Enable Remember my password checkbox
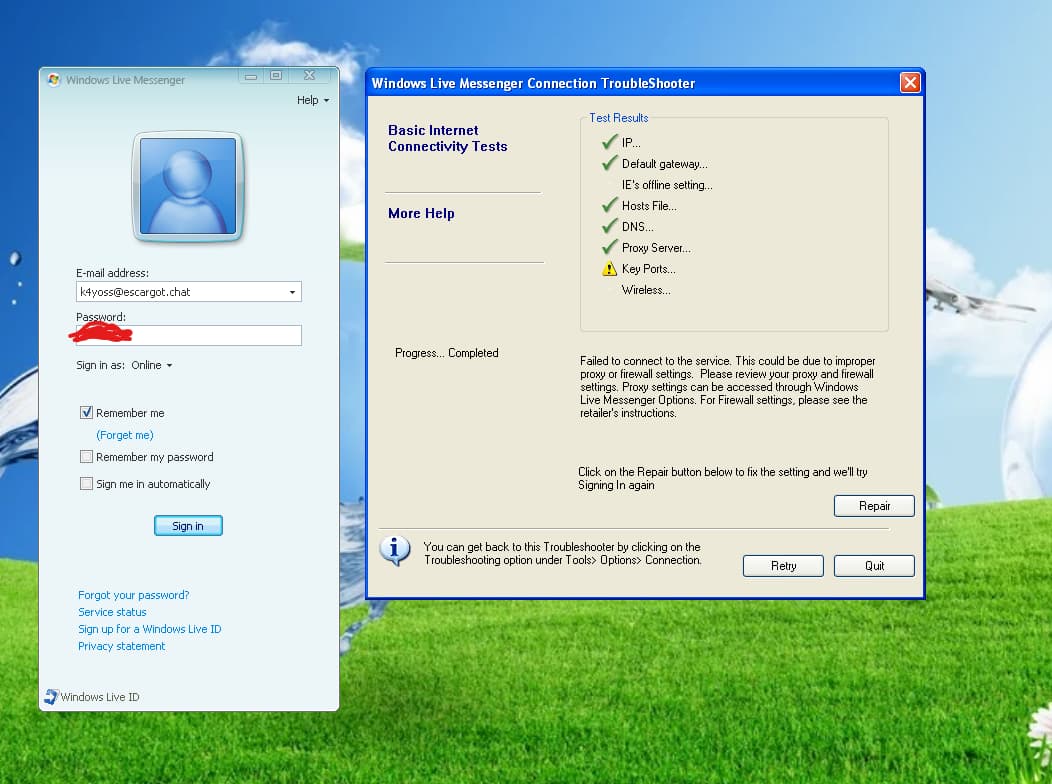The image size is (1052, 784). tap(86, 457)
